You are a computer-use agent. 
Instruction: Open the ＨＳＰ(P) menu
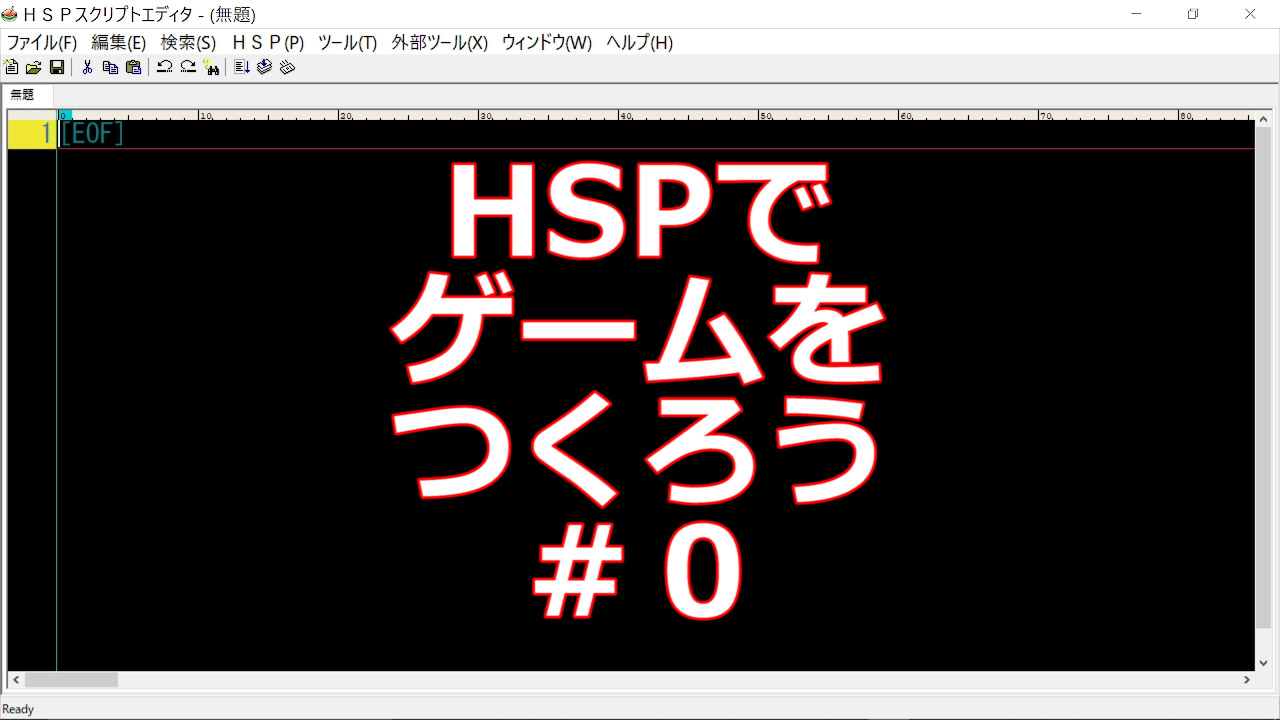(x=266, y=43)
